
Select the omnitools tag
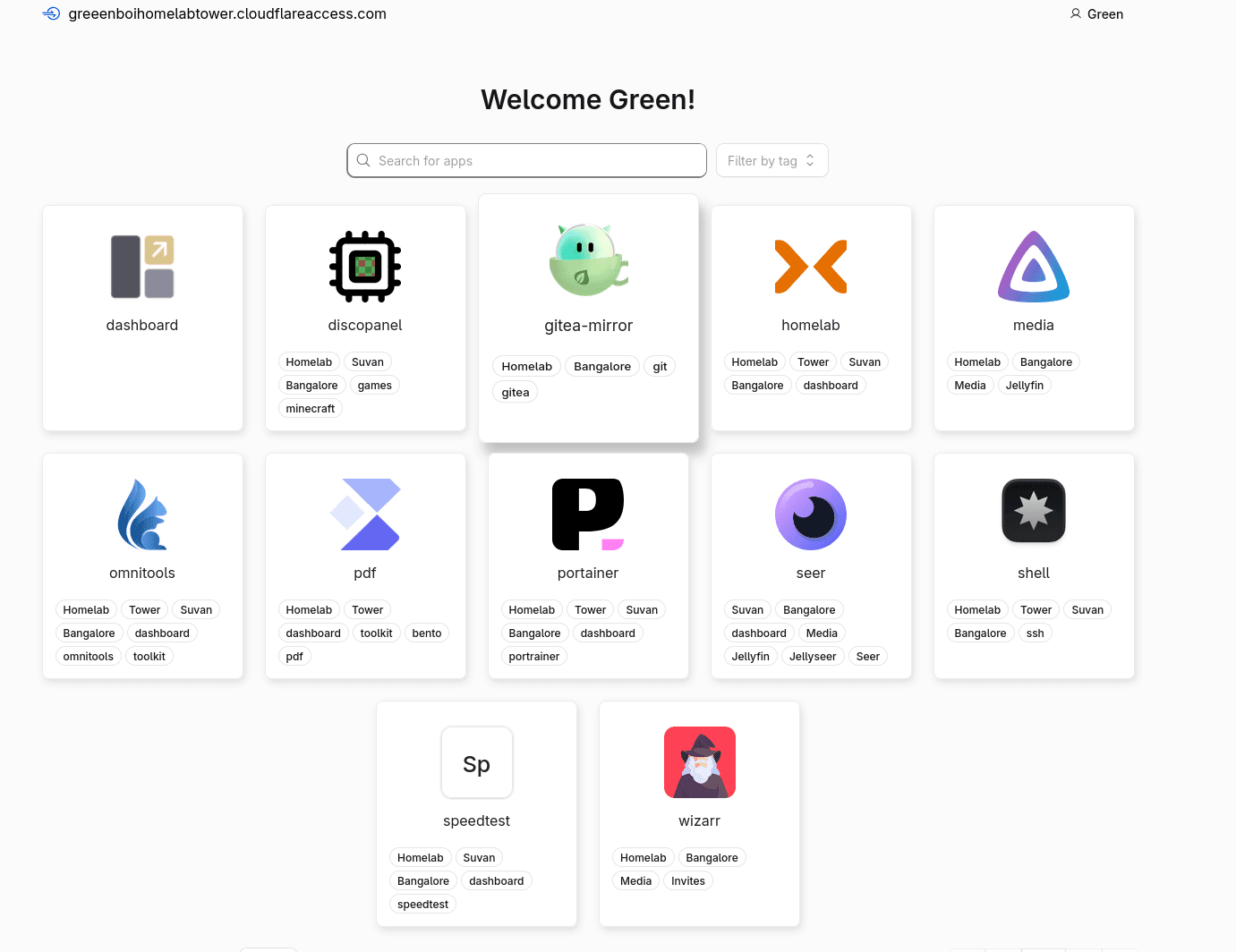click(x=89, y=657)
